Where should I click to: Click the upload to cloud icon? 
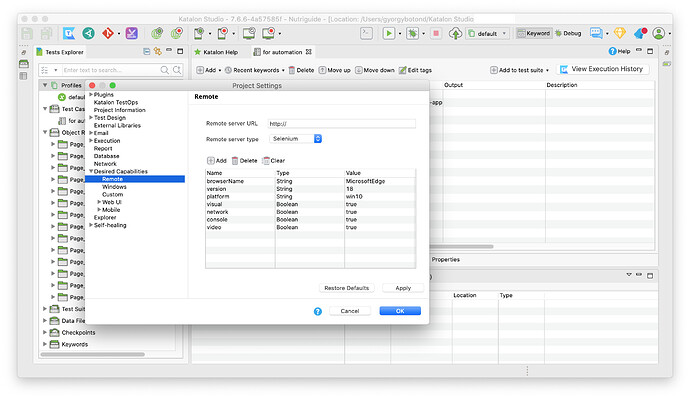455,33
